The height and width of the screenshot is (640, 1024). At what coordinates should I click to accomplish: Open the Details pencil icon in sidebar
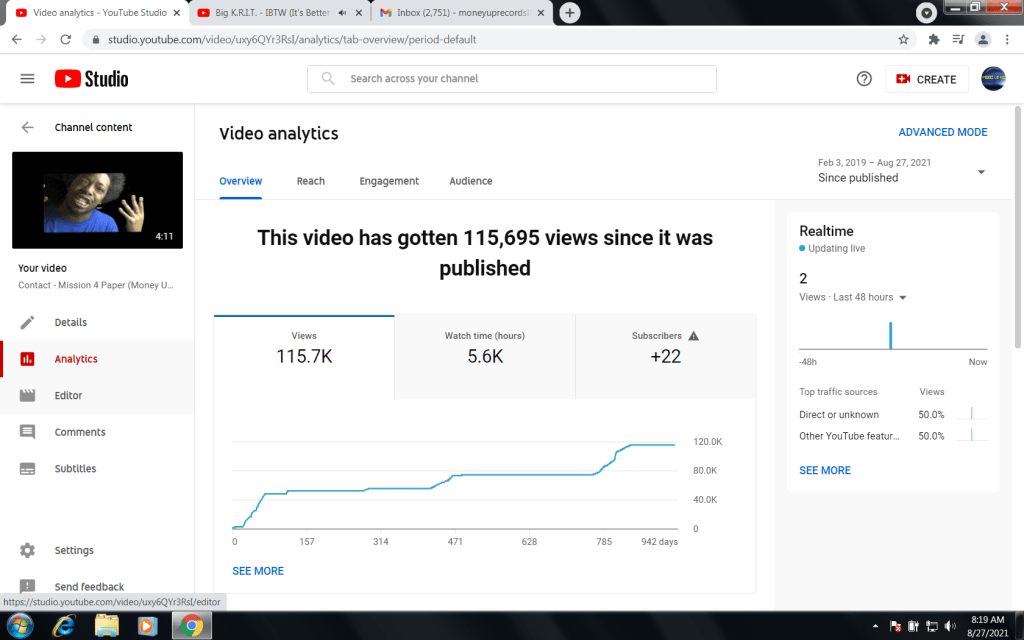pos(27,322)
